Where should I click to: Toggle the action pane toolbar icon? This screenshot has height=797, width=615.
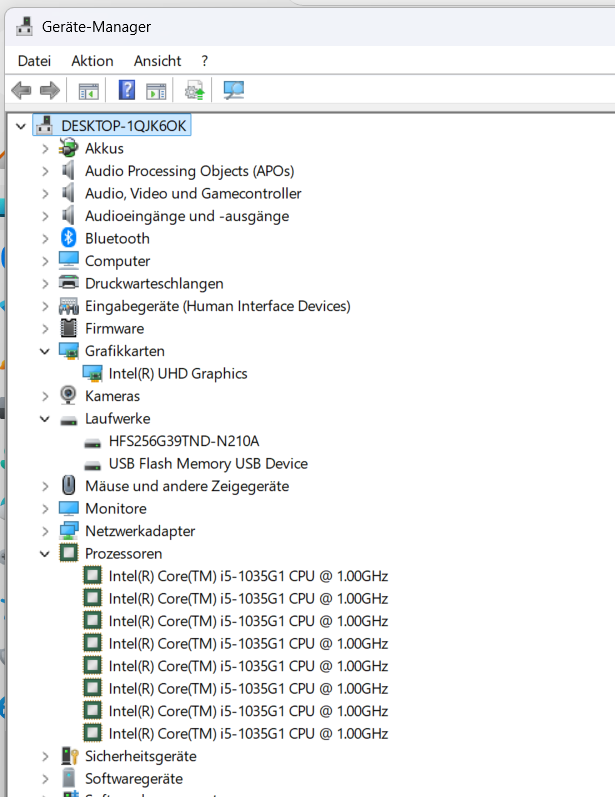[x=156, y=91]
